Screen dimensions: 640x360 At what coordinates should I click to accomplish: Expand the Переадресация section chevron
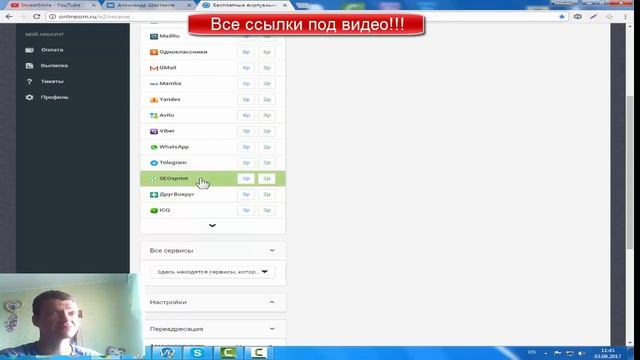[x=272, y=329]
